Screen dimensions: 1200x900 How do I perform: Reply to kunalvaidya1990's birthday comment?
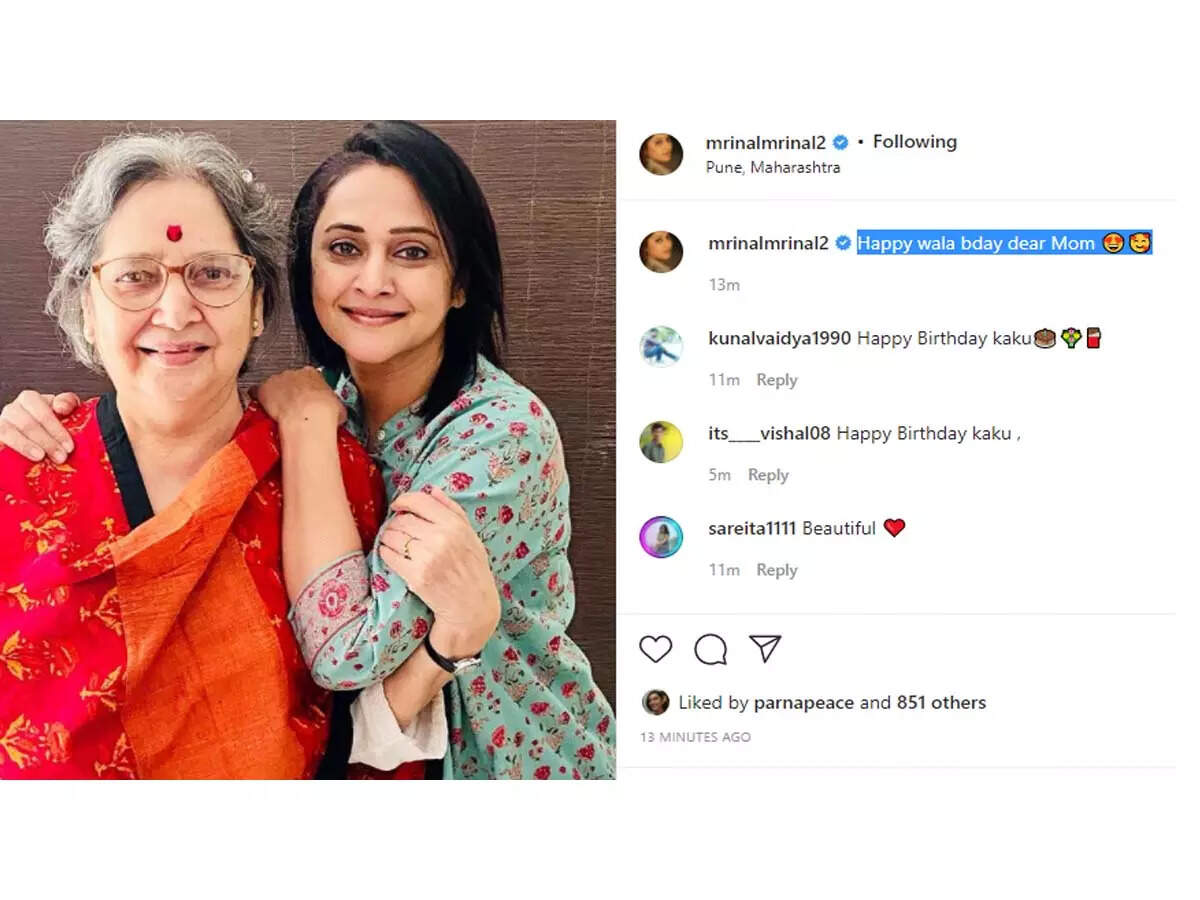click(777, 379)
